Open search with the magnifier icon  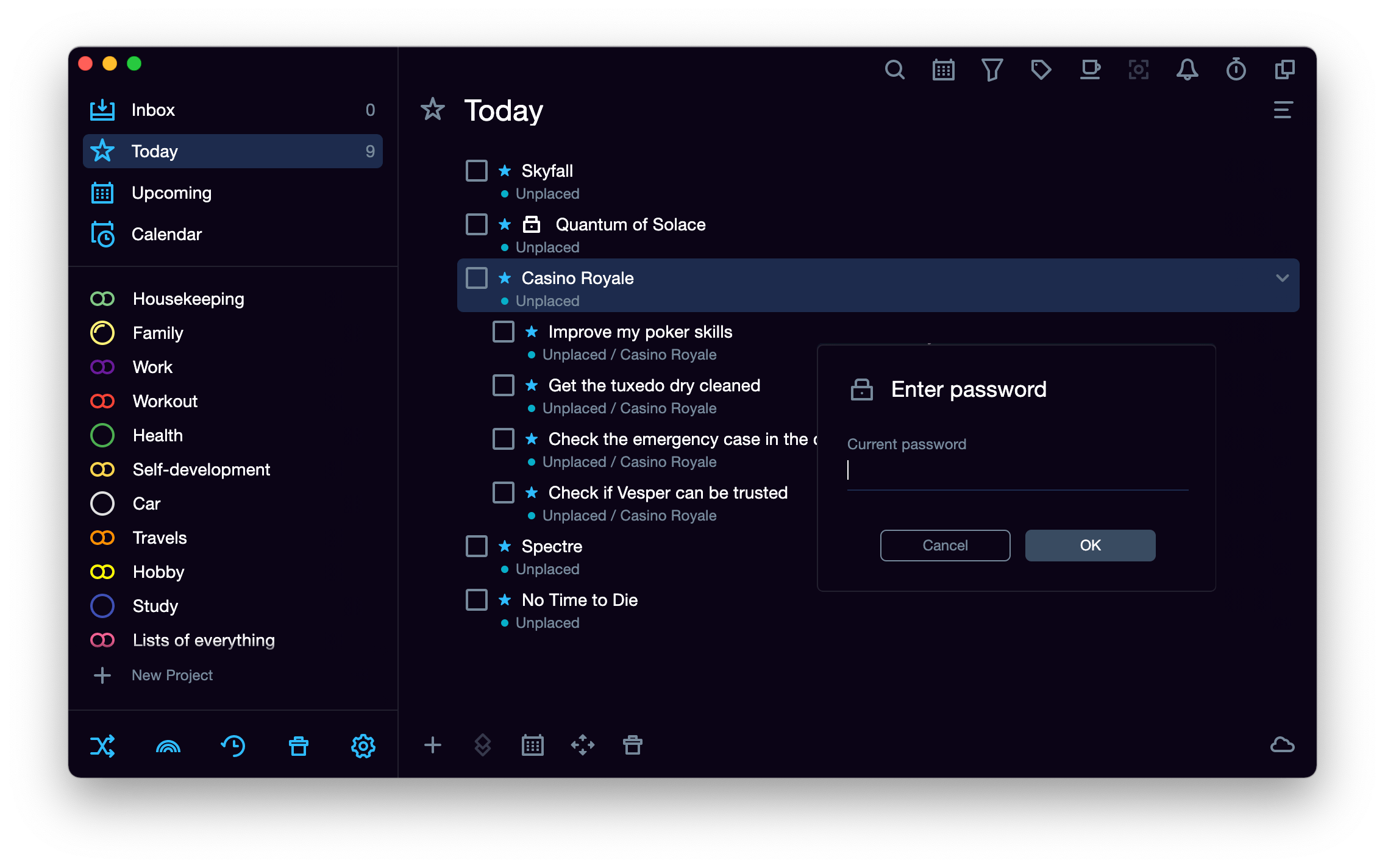click(x=894, y=70)
